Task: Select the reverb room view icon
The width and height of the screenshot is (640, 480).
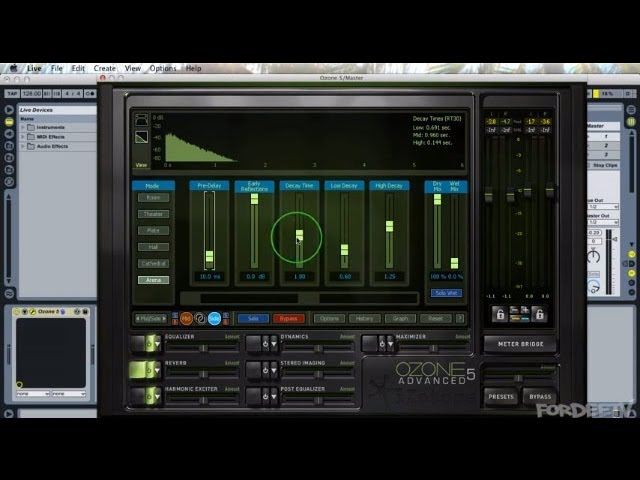Action: (x=142, y=120)
